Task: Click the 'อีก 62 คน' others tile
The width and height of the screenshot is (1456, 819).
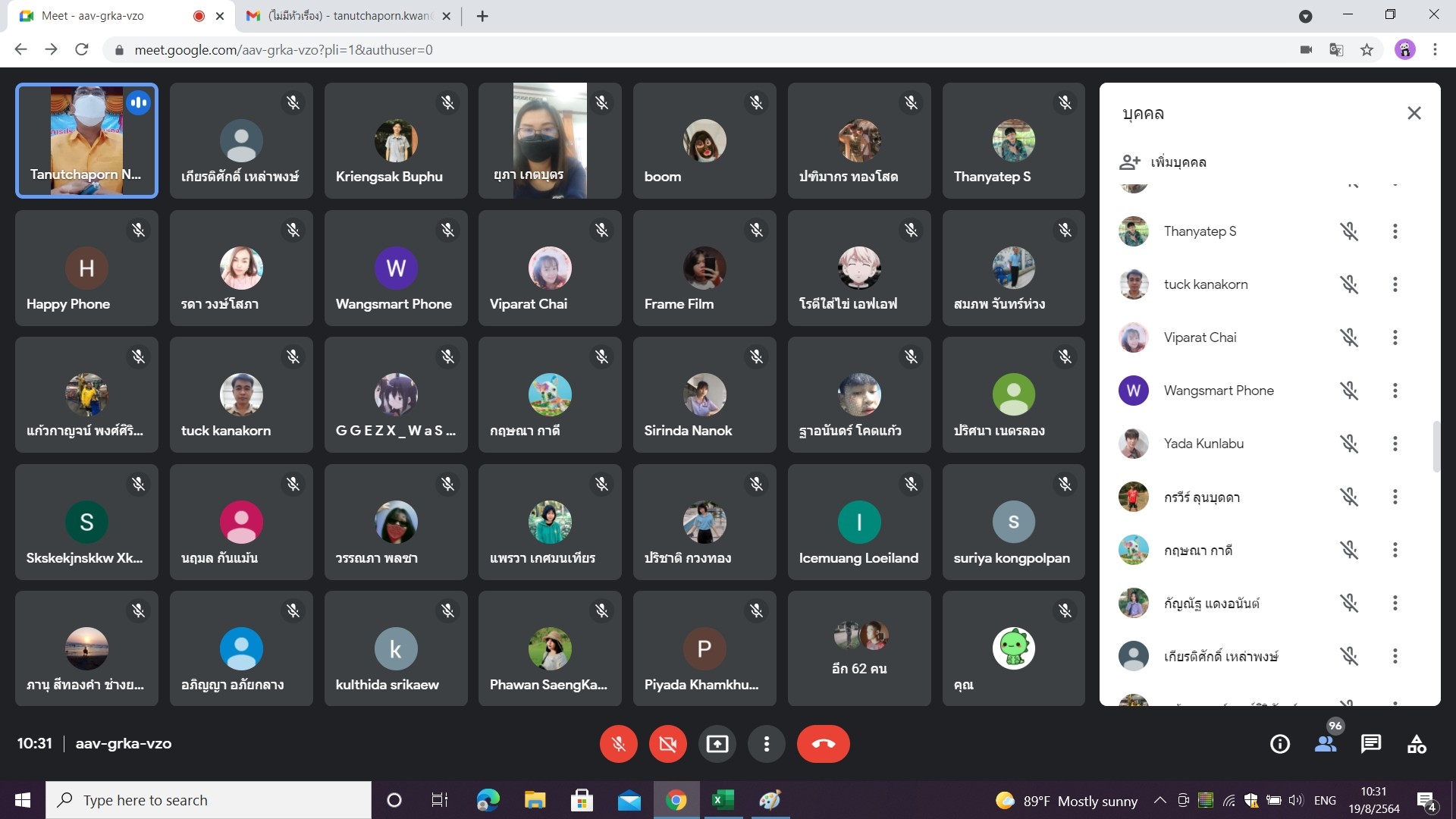Action: (x=858, y=648)
